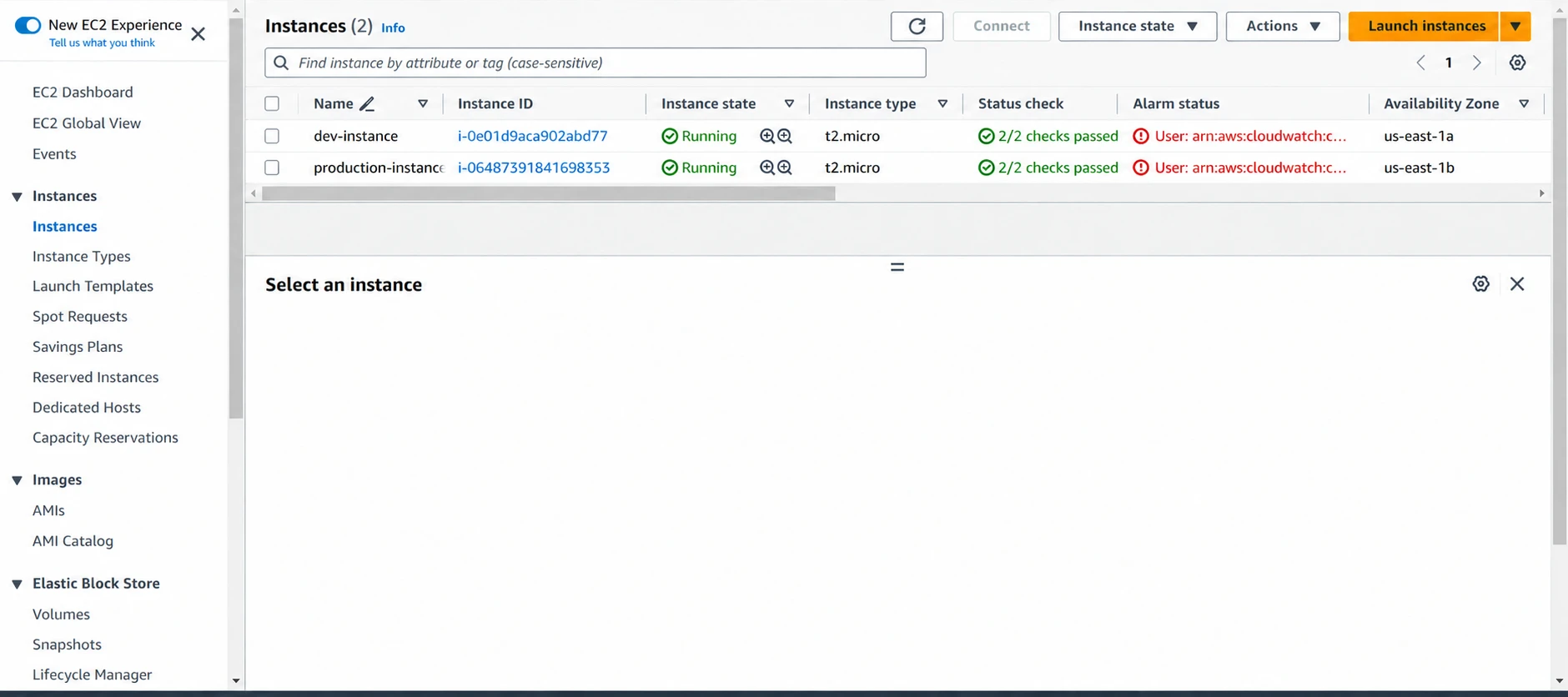Click the right arrow of the table scrollbar
1568x697 pixels.
pyautogui.click(x=1541, y=193)
